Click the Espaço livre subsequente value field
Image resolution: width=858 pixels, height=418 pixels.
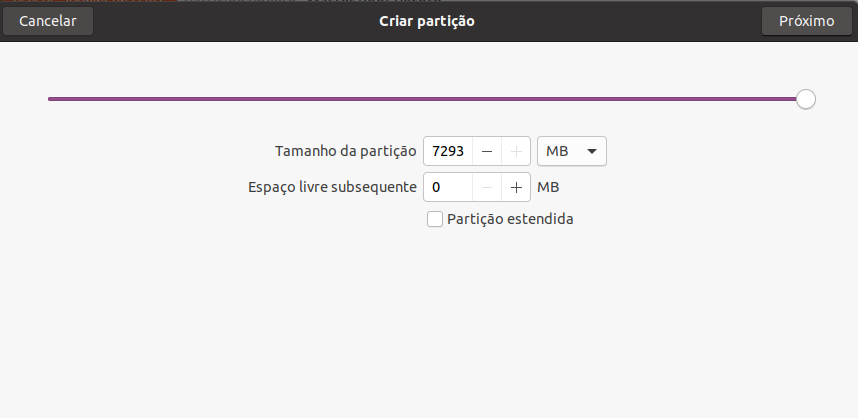pyautogui.click(x=448, y=187)
